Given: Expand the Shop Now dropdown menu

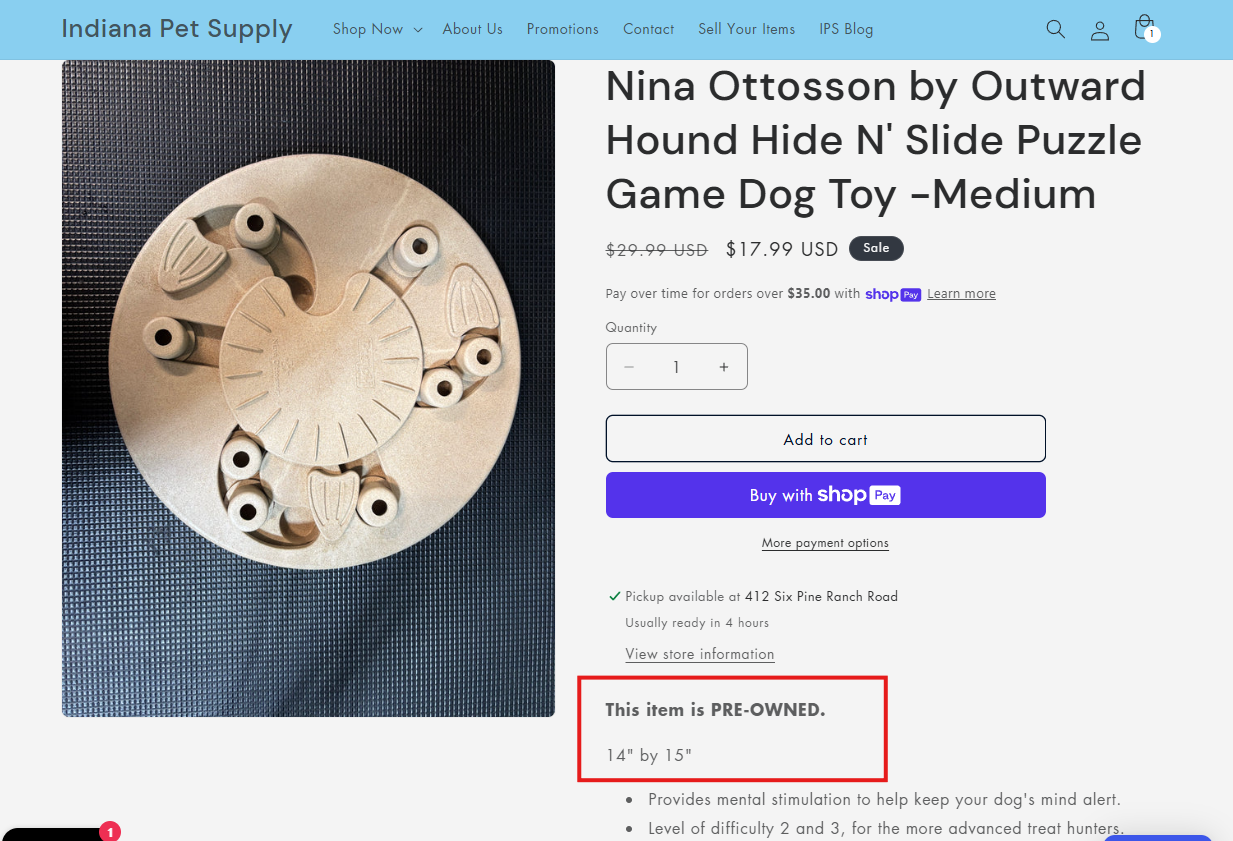Looking at the screenshot, I should pos(377,29).
